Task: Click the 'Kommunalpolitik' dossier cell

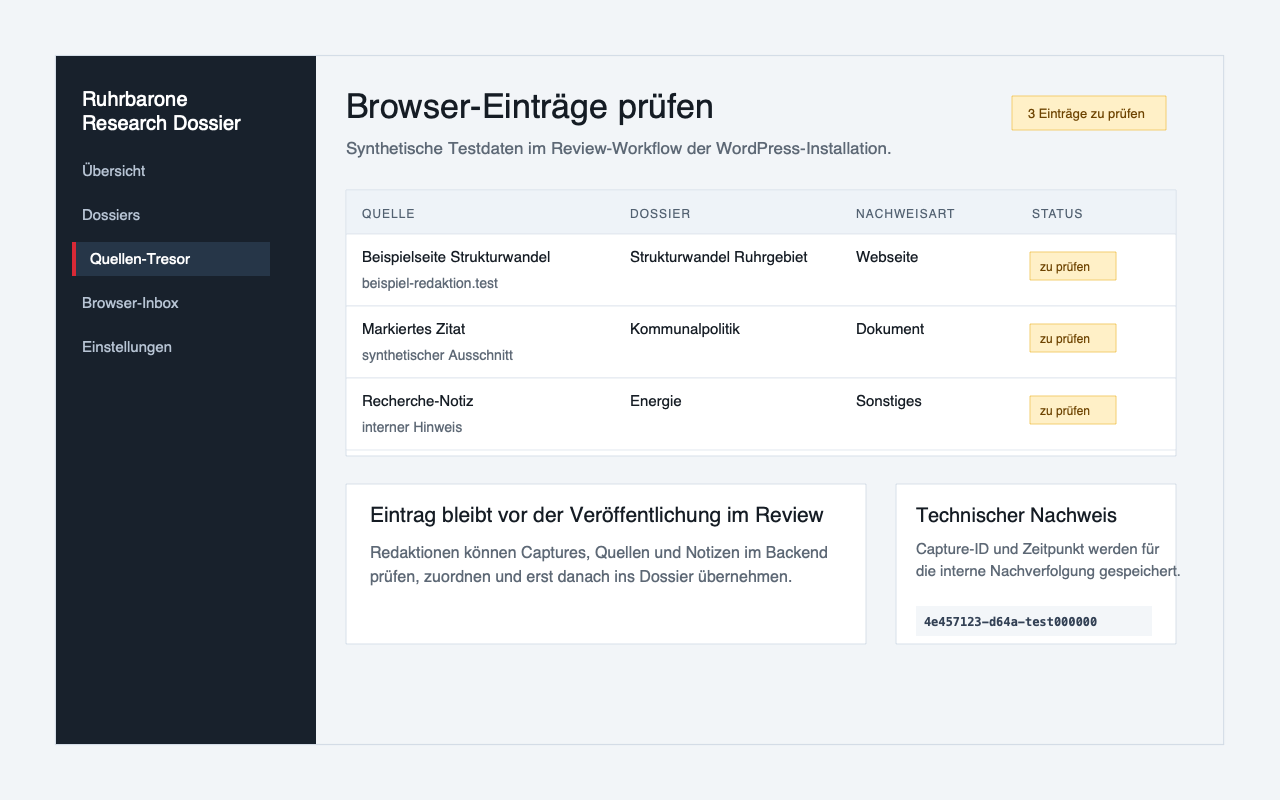Action: coord(685,329)
